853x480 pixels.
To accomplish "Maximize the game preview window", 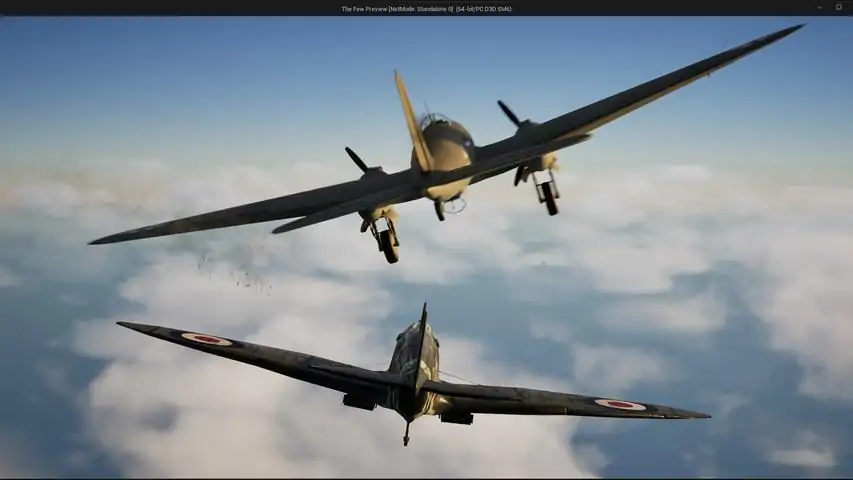I will click(x=838, y=7).
